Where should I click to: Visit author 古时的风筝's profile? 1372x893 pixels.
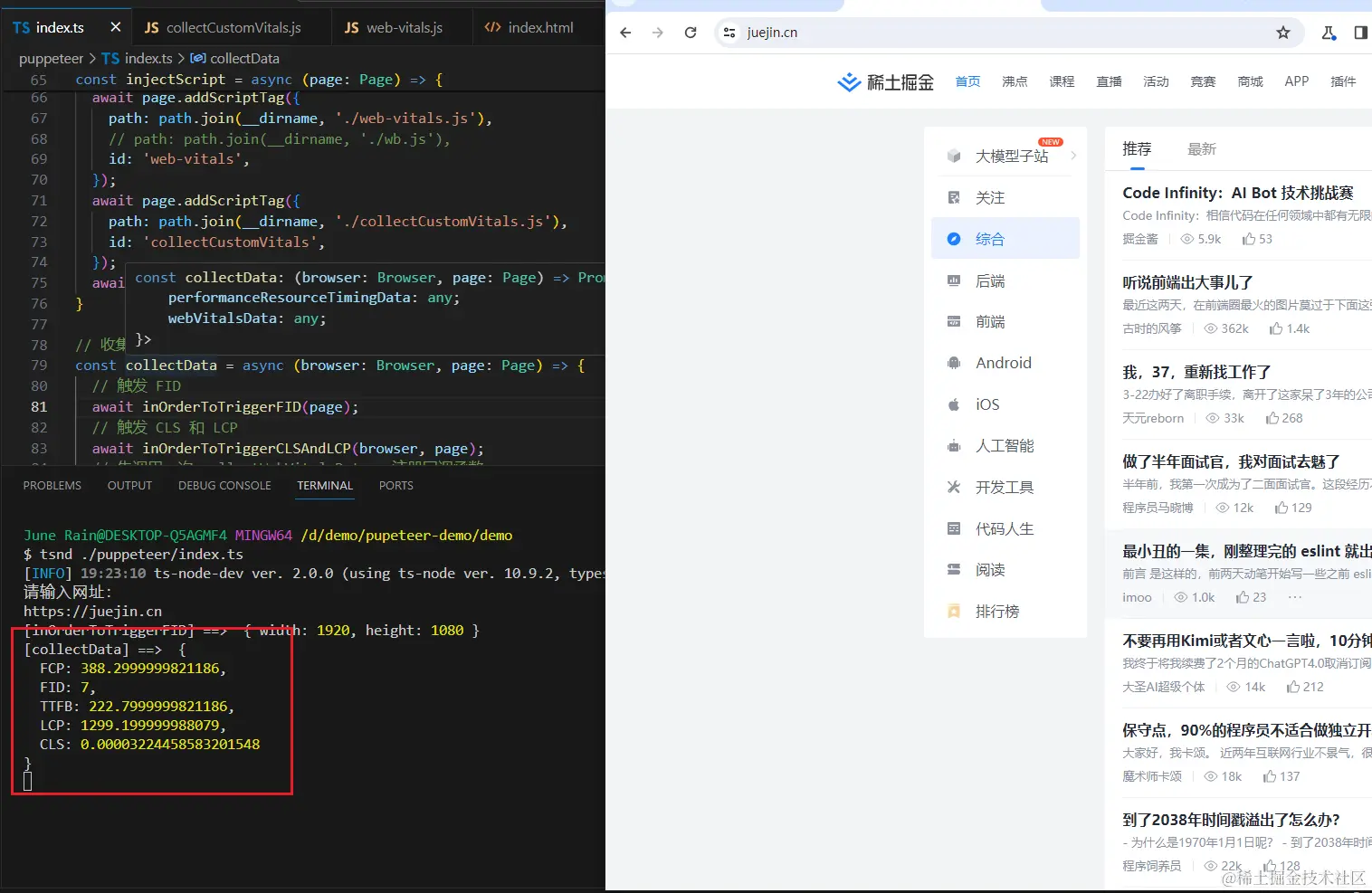1152,328
